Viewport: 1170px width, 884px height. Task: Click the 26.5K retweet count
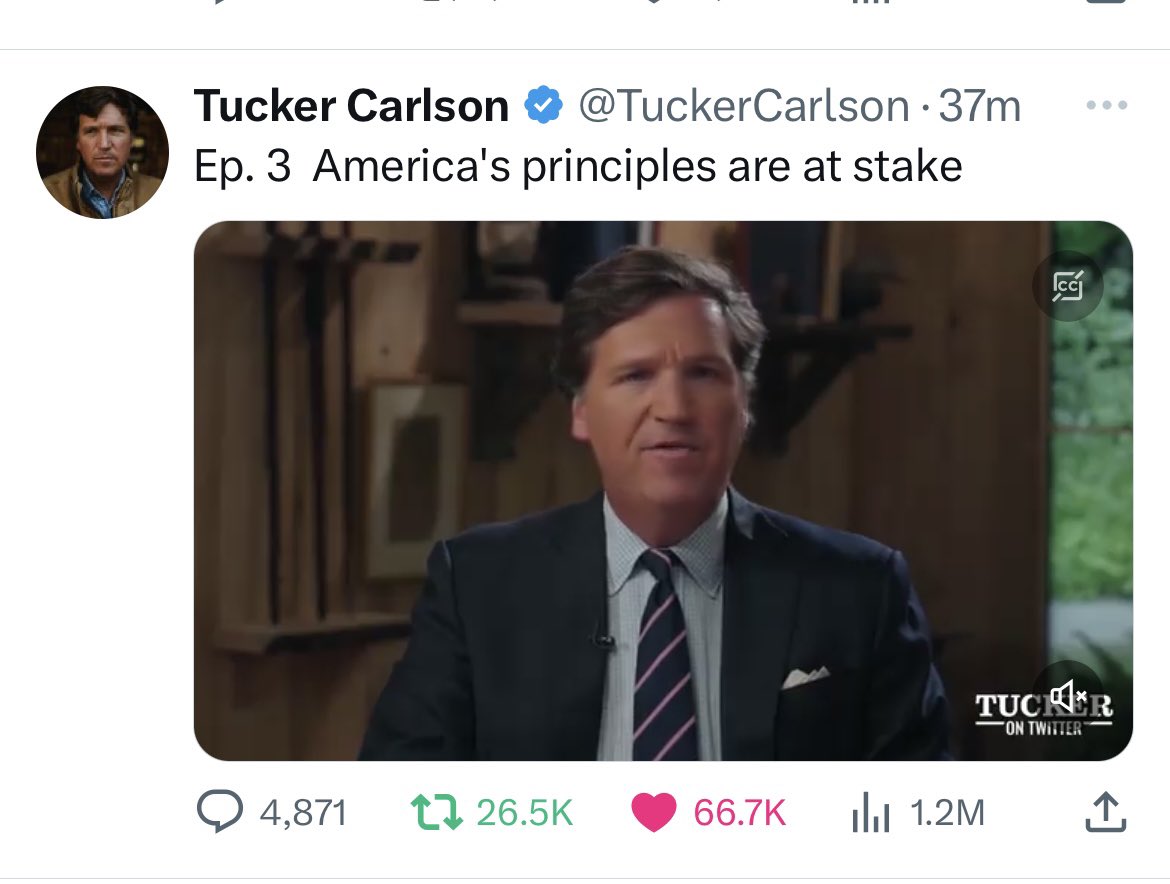(x=524, y=813)
